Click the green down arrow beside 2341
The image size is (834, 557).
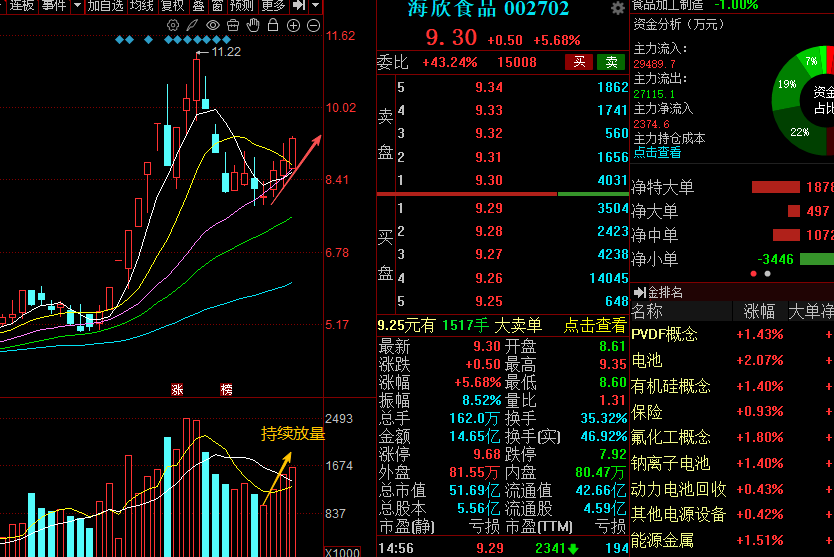click(x=573, y=549)
